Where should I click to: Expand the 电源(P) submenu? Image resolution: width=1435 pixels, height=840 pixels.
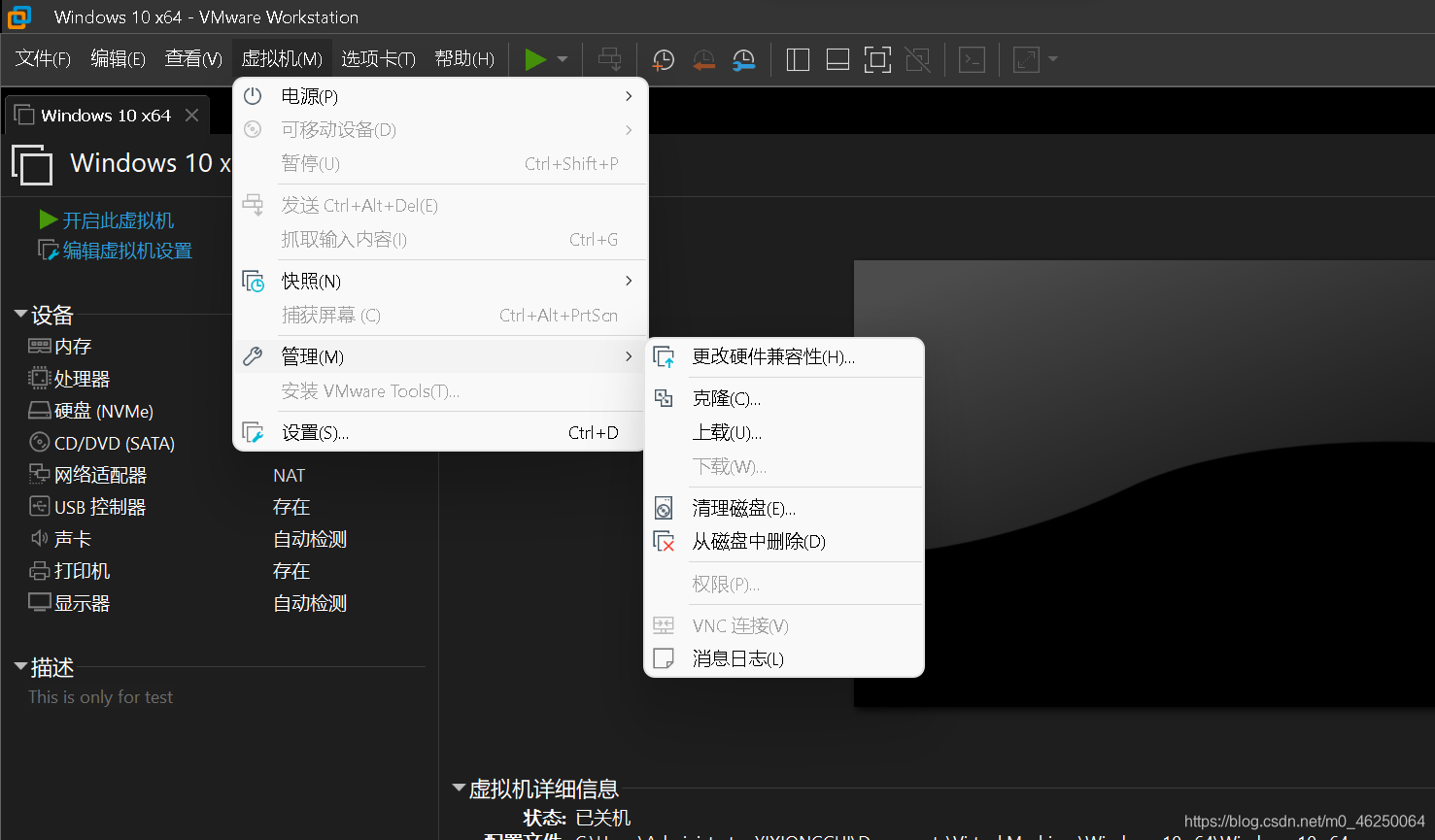pos(440,96)
